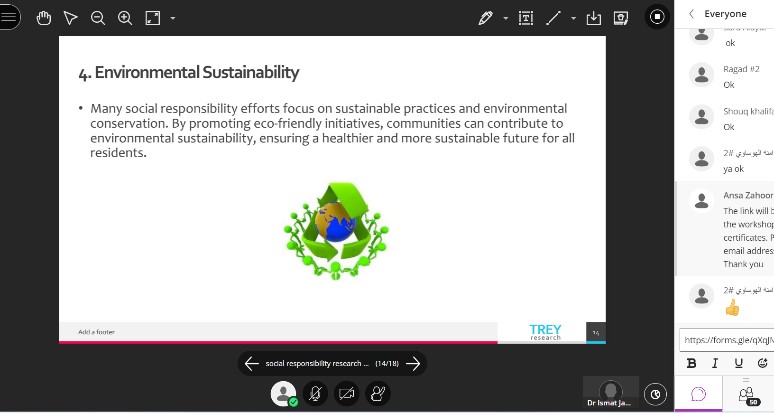Zoom out of the slide

point(98,18)
